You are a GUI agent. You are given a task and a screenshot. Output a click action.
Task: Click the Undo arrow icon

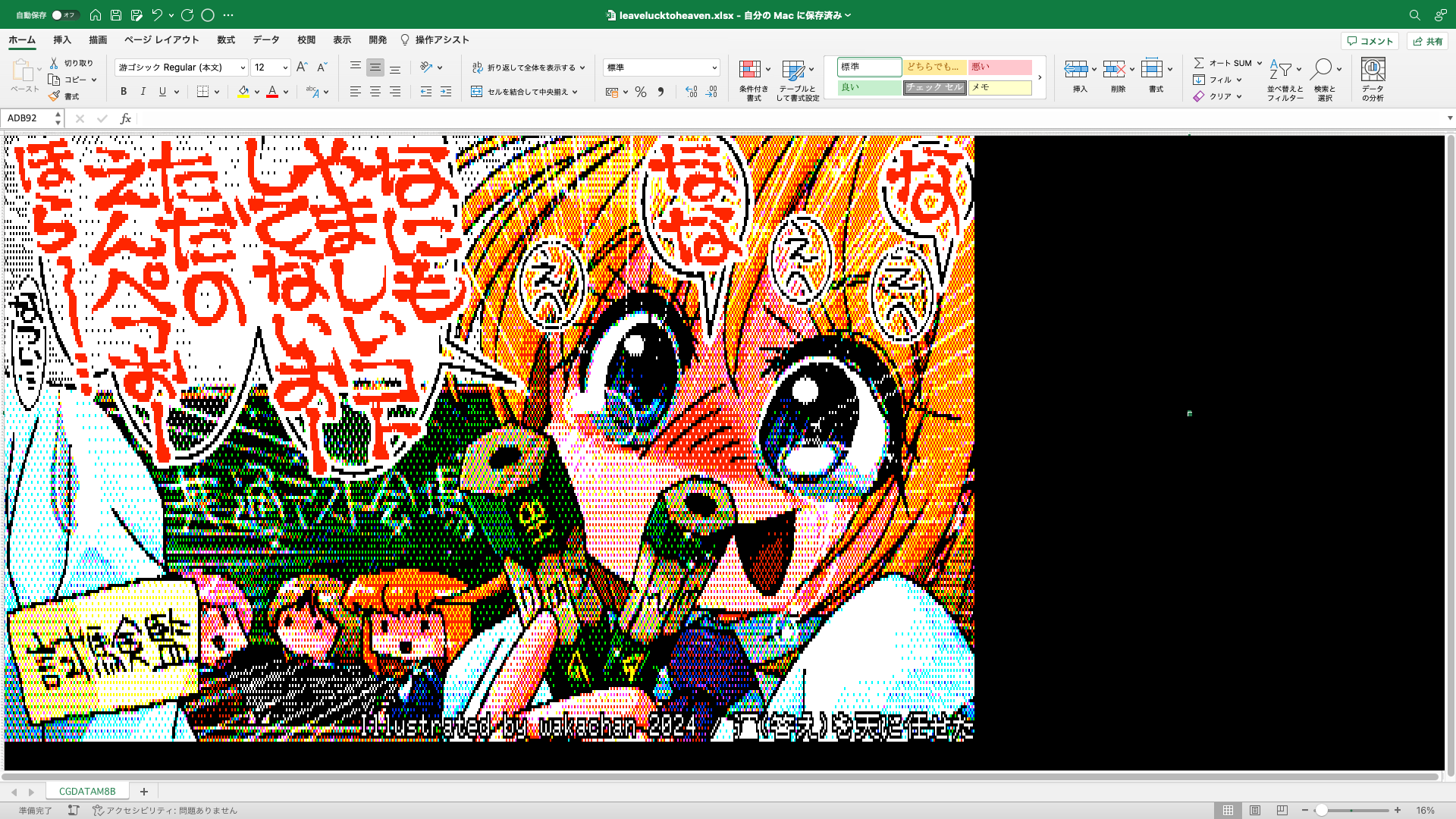(157, 14)
